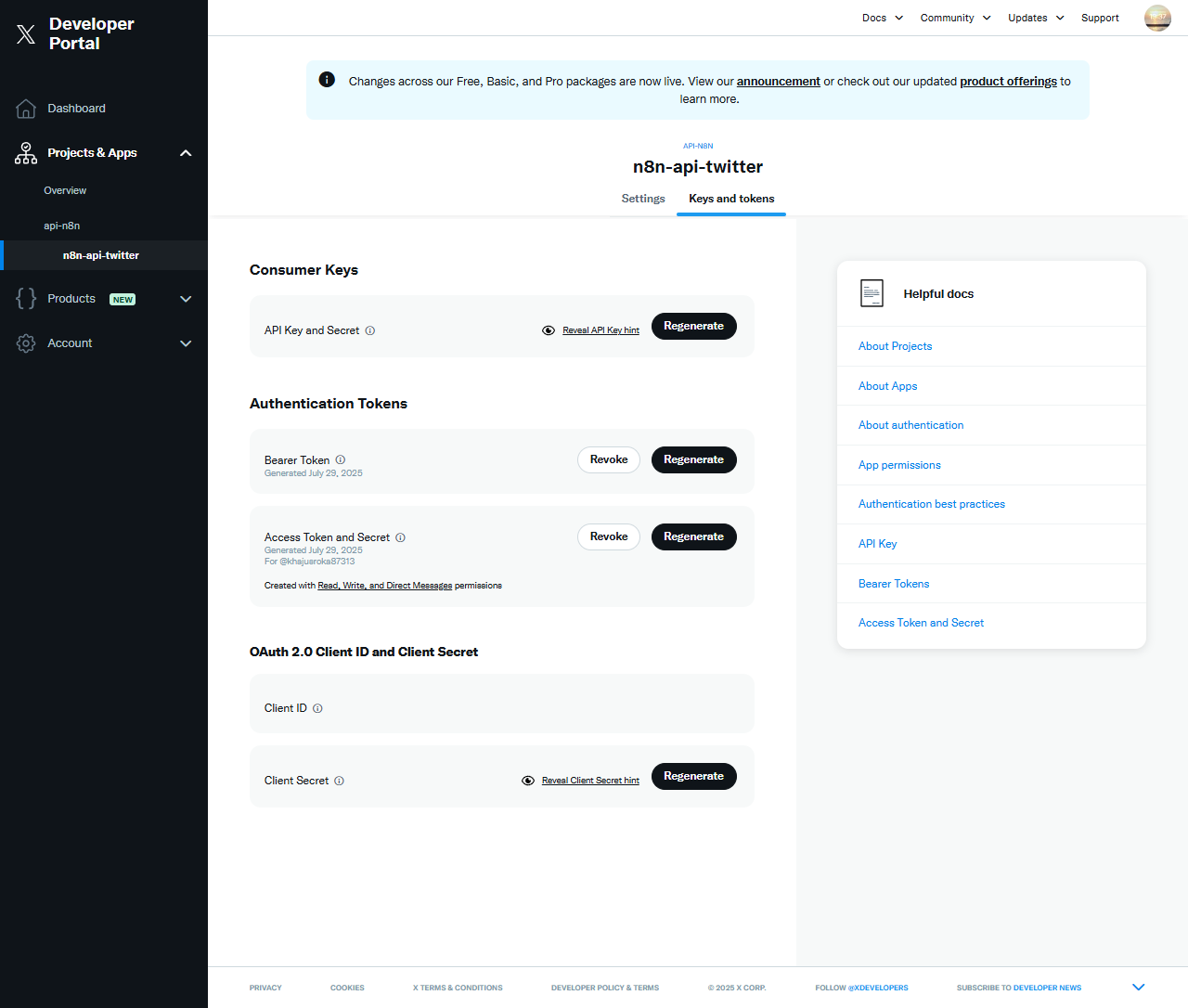
Task: Click the Reveal API Key hint link
Action: (x=600, y=330)
